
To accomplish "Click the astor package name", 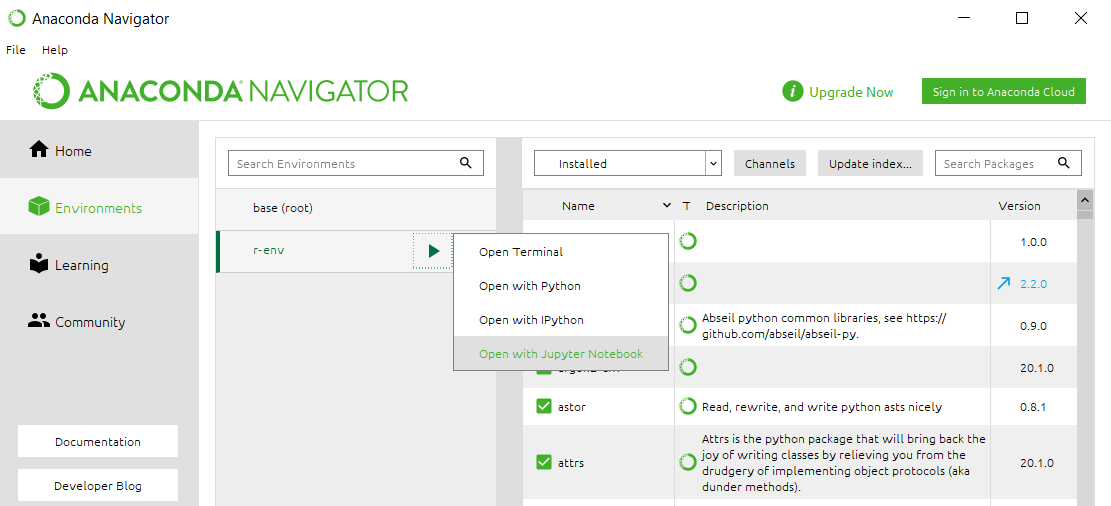I will pyautogui.click(x=572, y=407).
